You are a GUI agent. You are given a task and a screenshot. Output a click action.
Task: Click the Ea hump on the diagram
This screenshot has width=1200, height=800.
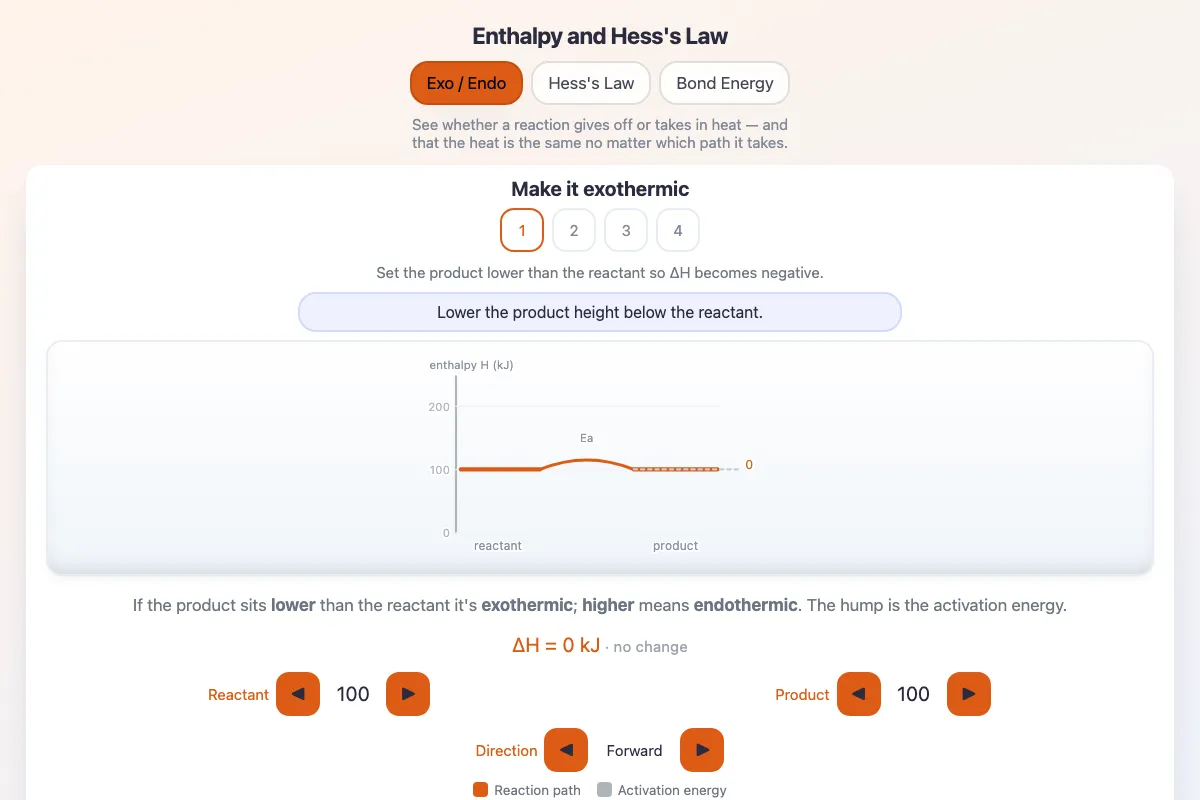[x=587, y=462]
